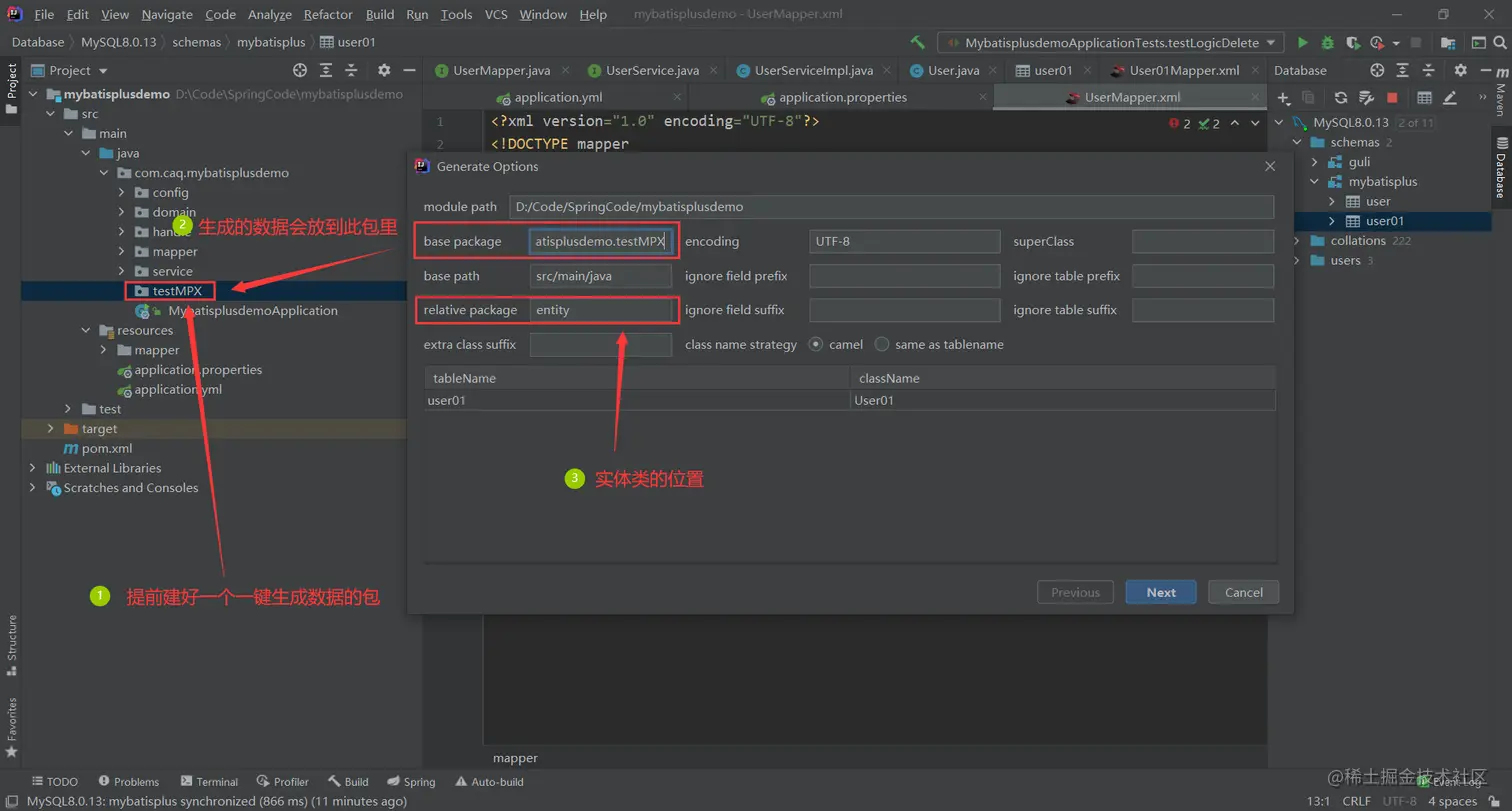Open the Project Structure icon in the top toolbar
The width and height of the screenshot is (1512, 811).
coord(1446,43)
